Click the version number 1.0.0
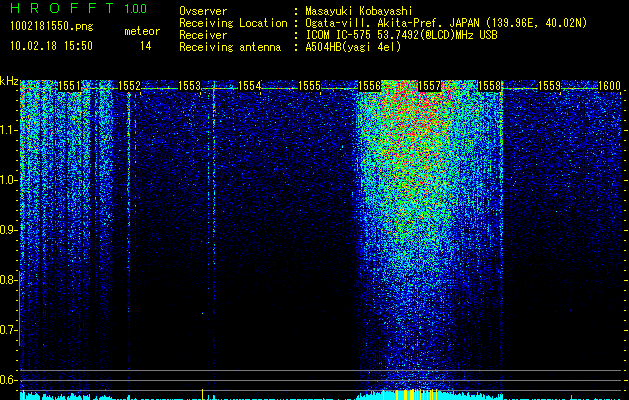Image resolution: width=629 pixels, height=400 pixels. (136, 9)
